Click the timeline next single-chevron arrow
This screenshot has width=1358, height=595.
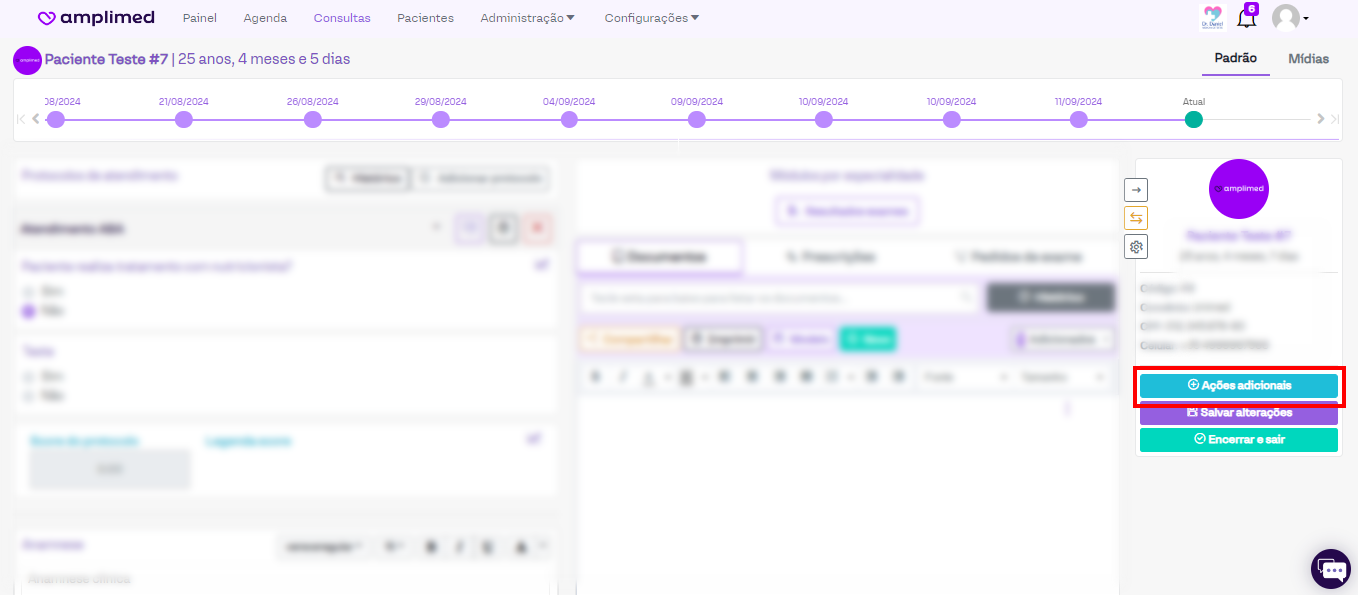click(x=1321, y=119)
